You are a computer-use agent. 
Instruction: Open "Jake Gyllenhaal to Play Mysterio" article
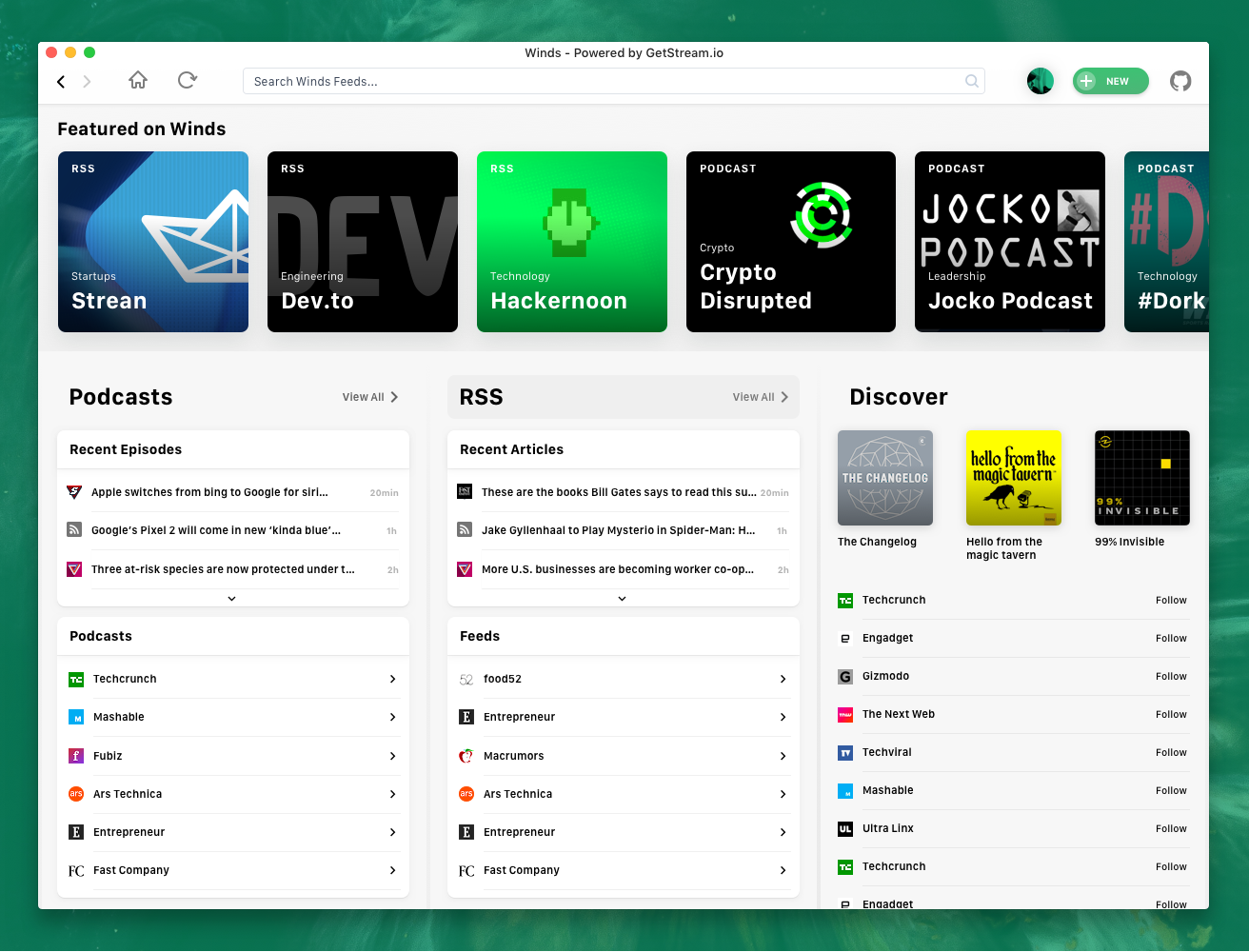tap(619, 530)
